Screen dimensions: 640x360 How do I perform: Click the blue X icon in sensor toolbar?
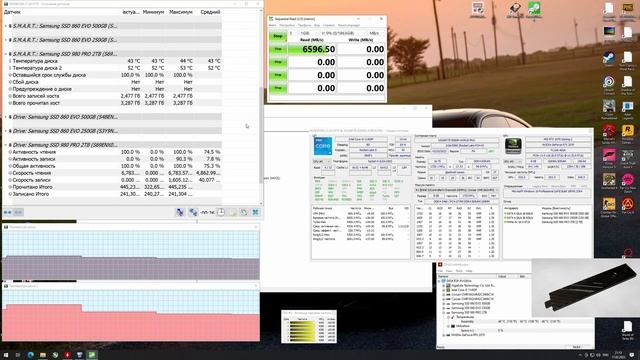(x=256, y=212)
